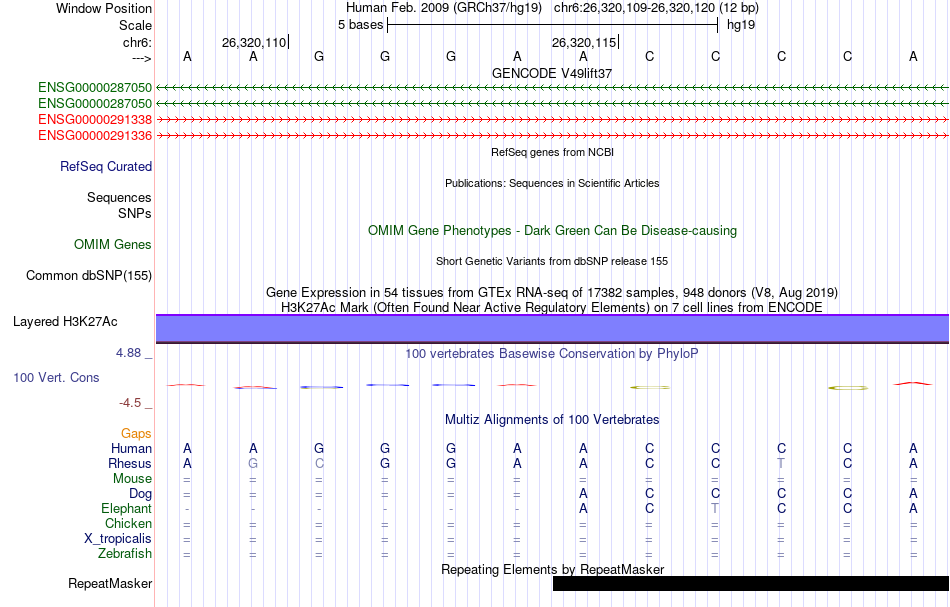Click the SNPs track label
950x607 pixels.
point(135,213)
